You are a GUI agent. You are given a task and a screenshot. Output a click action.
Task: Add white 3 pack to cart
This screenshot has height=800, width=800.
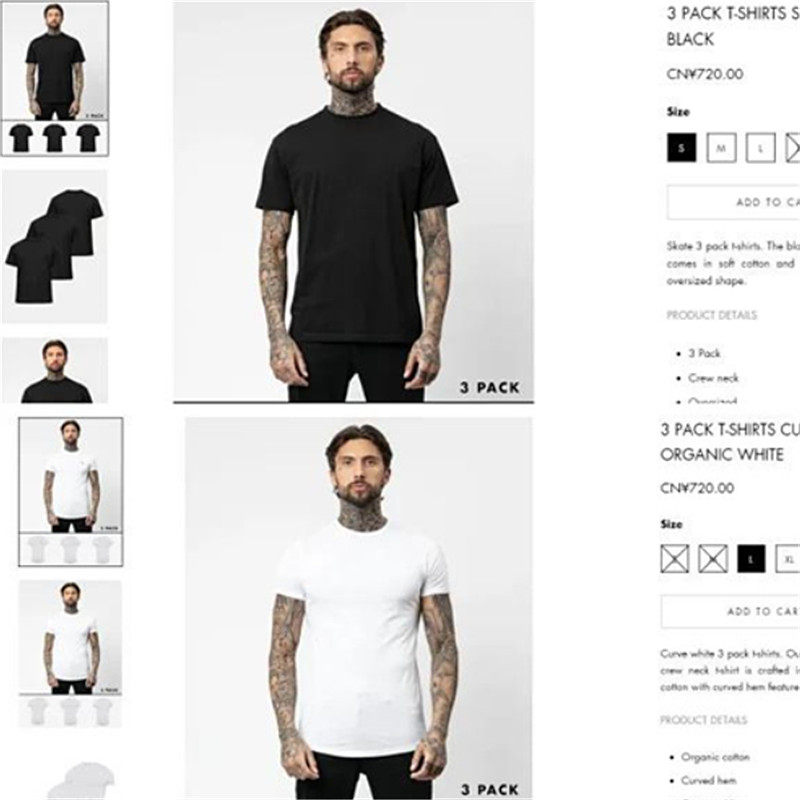(x=731, y=611)
